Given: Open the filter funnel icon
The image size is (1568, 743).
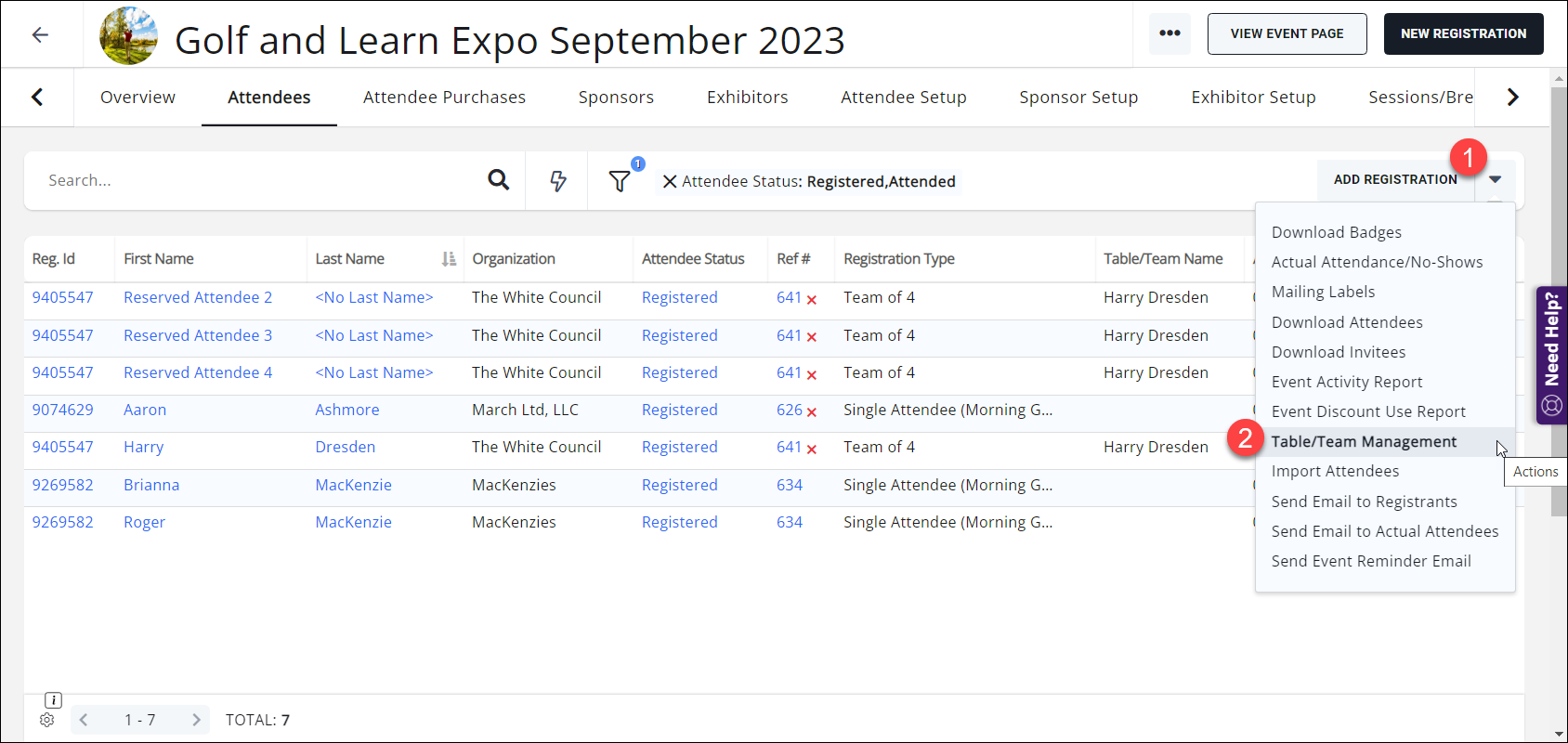Looking at the screenshot, I should 620,181.
